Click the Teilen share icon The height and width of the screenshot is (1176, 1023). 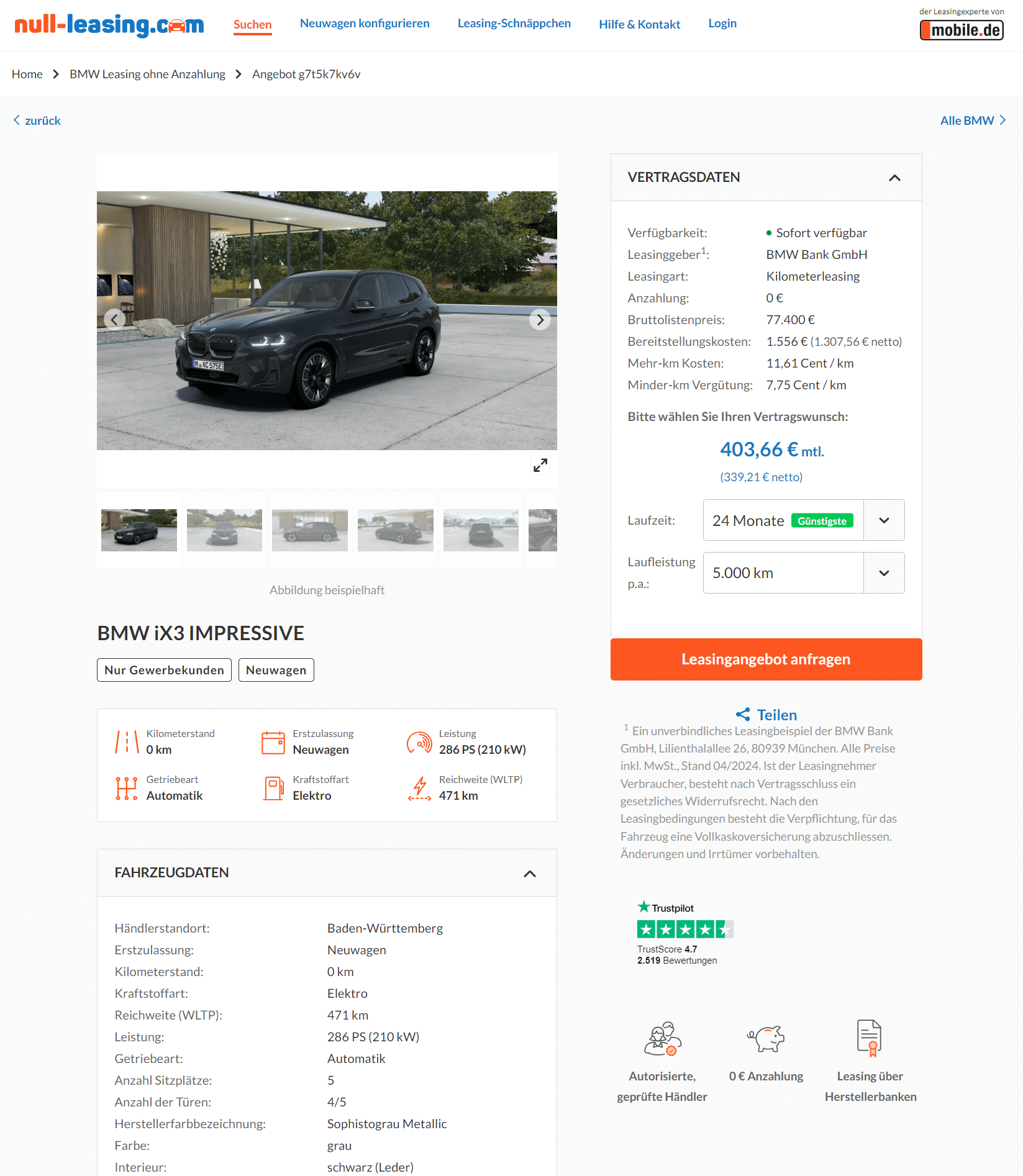742,715
